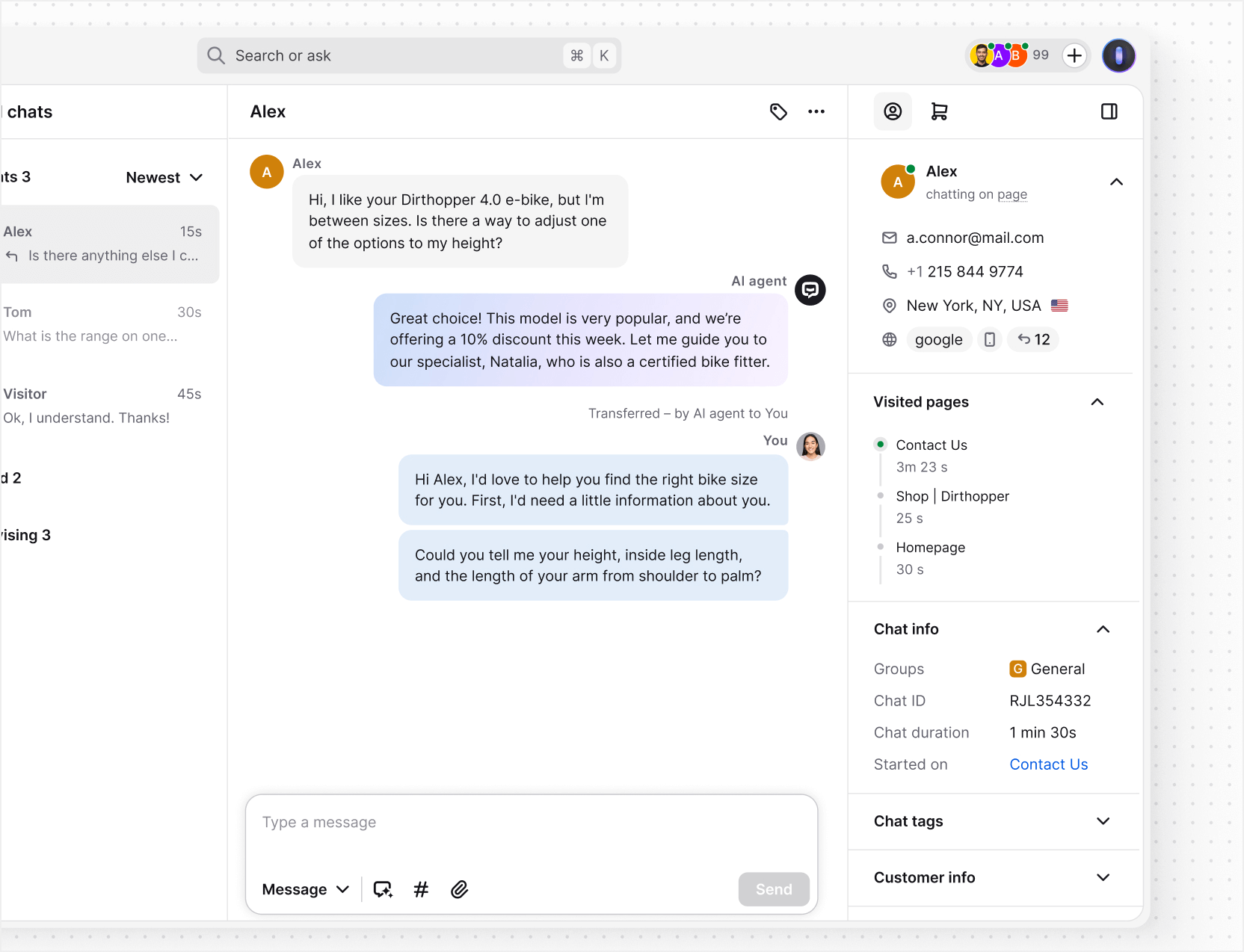This screenshot has height=952, width=1244.
Task: Add a teammate with the plus button
Action: tap(1074, 55)
